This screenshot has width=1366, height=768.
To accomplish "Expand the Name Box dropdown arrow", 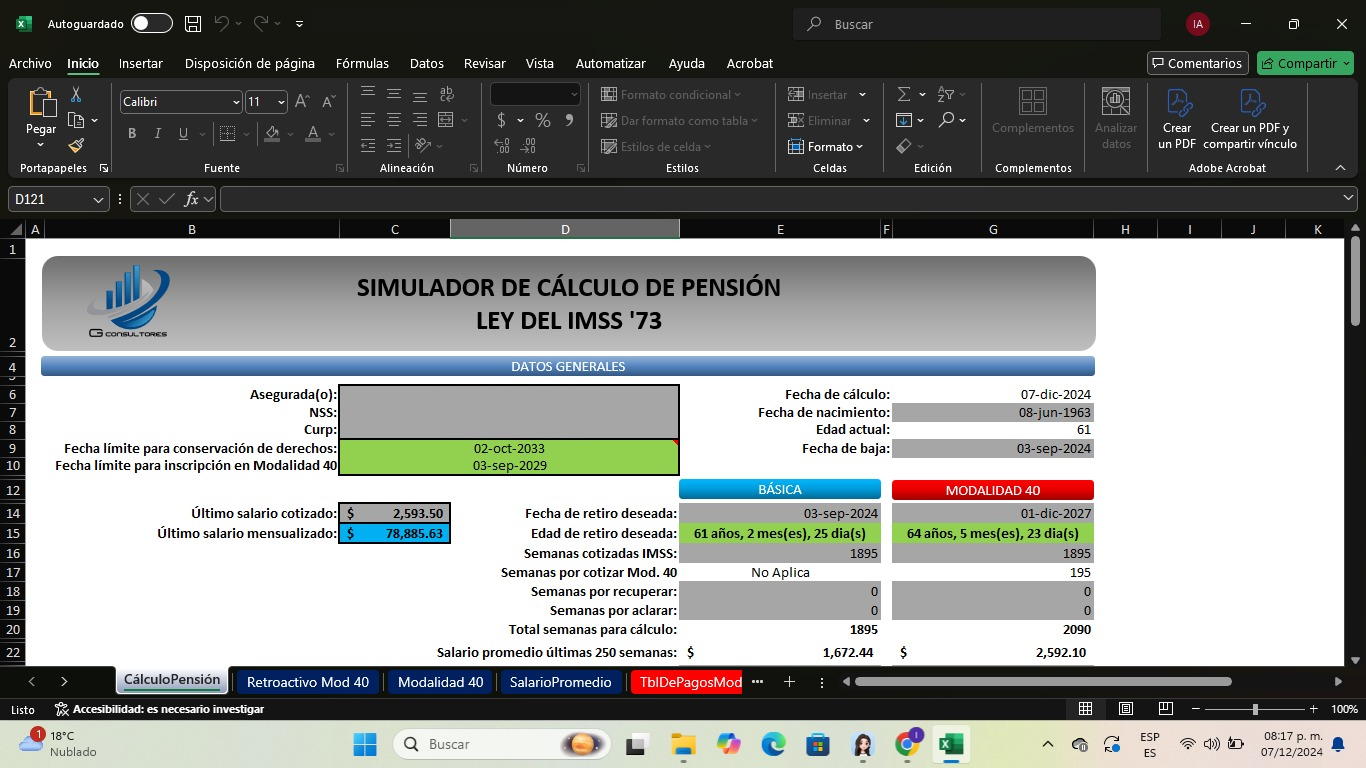I will click(98, 200).
